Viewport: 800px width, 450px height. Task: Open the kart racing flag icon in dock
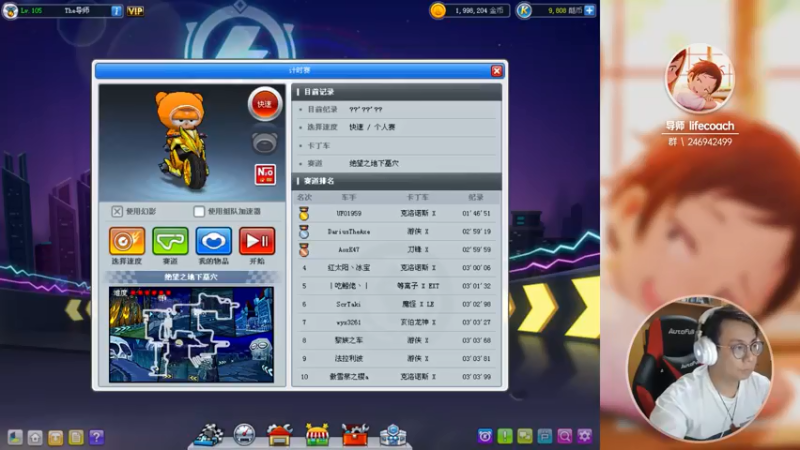[209, 435]
